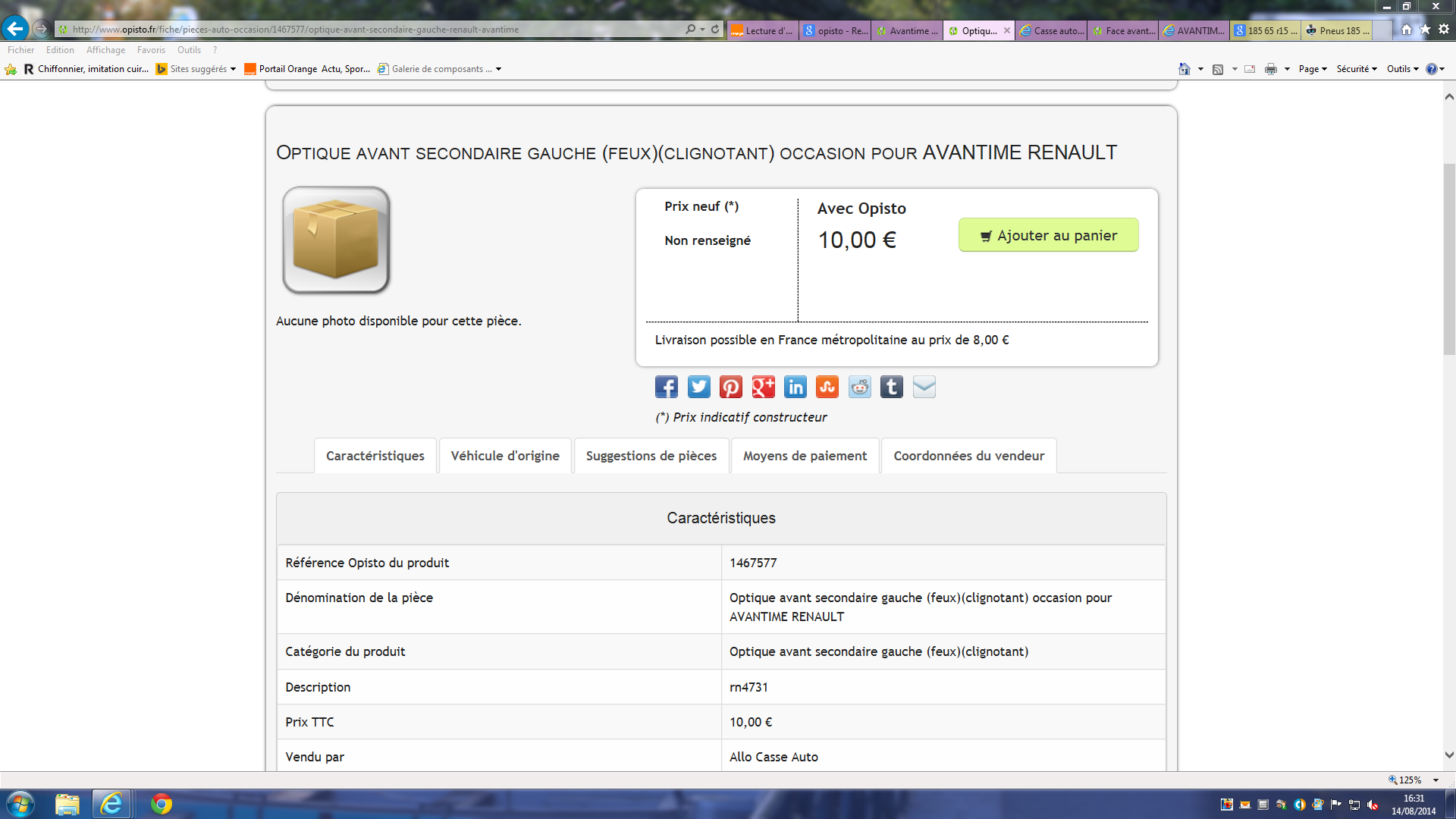Open the zoom level 125% dropdown
The height and width of the screenshot is (819, 1456).
point(1436,780)
